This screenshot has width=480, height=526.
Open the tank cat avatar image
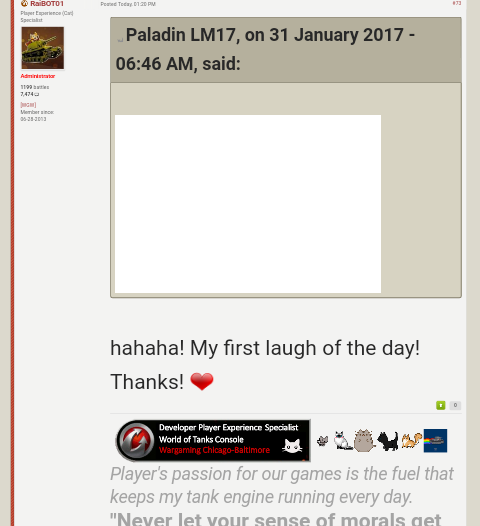click(43, 48)
